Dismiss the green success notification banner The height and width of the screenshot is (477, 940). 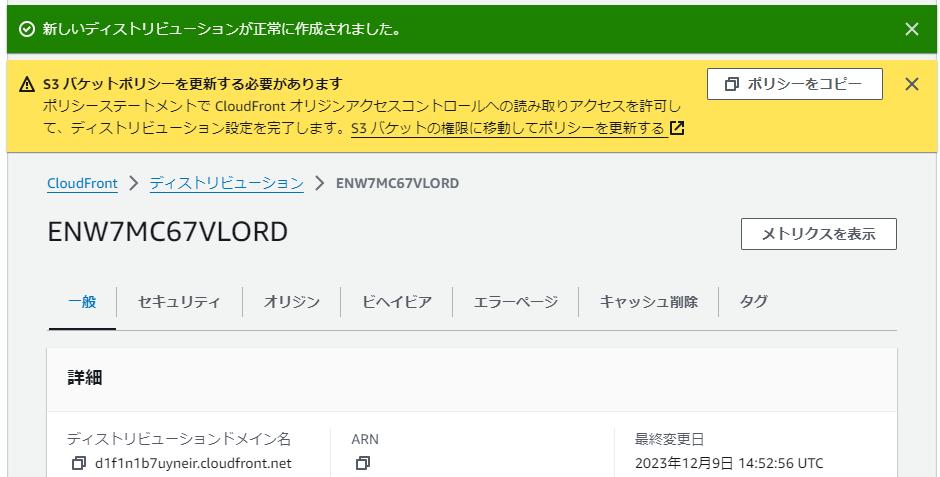tap(911, 29)
